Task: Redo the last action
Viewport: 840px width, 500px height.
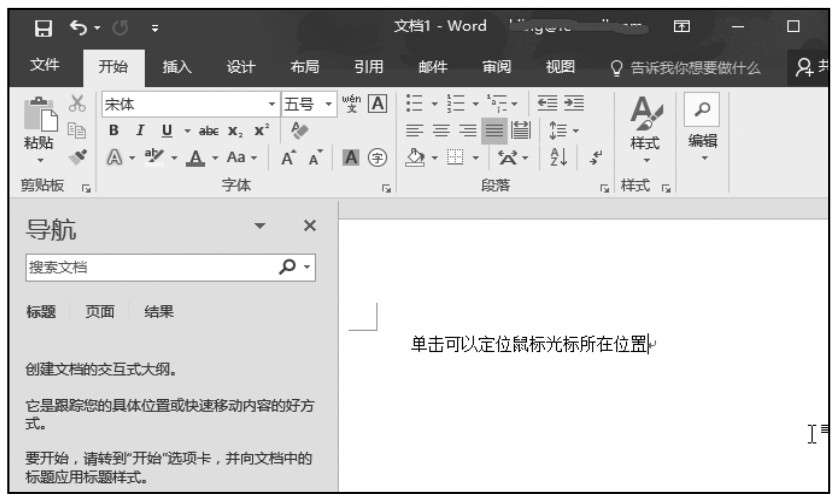Action: click(x=120, y=27)
